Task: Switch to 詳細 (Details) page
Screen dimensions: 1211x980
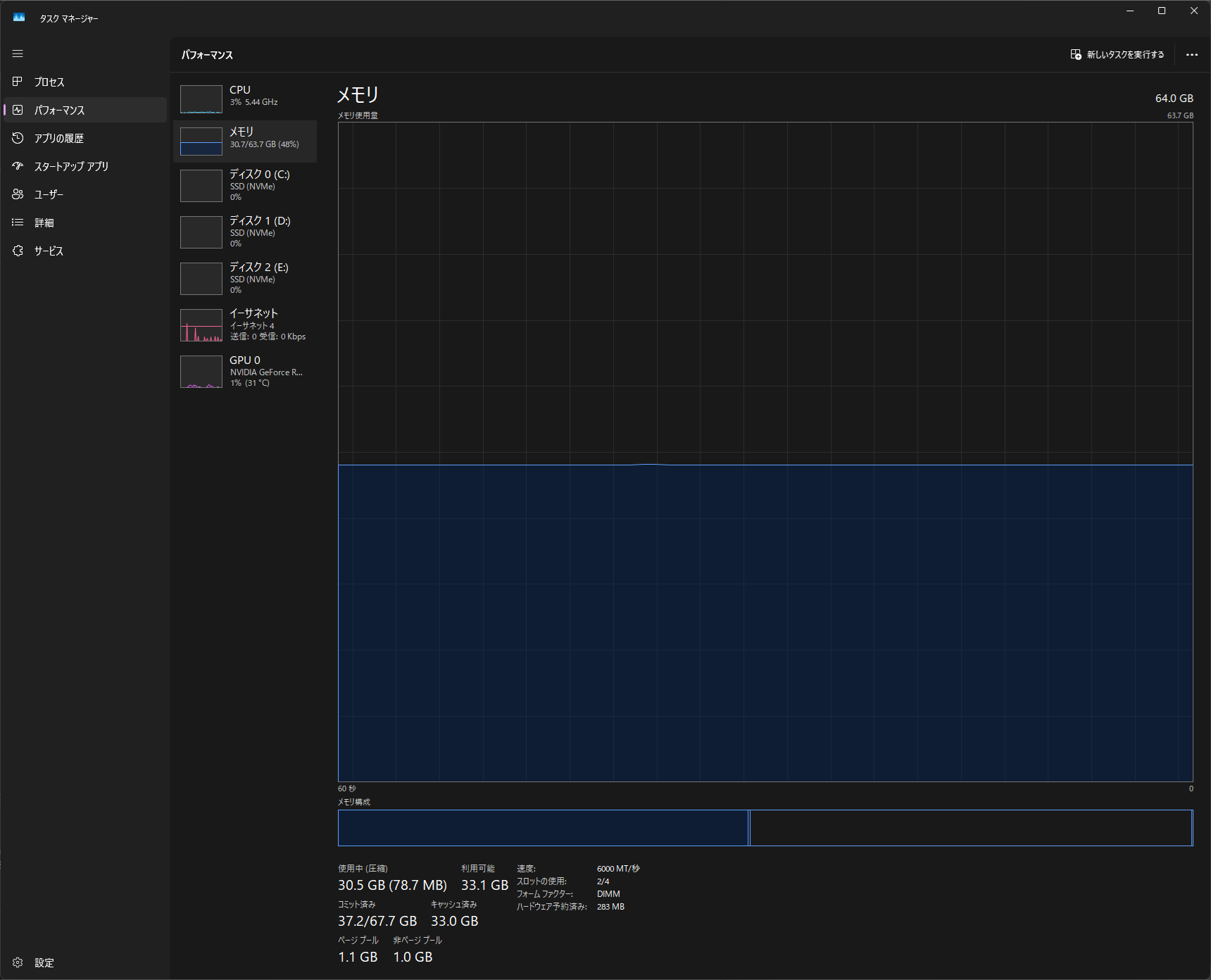Action: click(x=44, y=222)
